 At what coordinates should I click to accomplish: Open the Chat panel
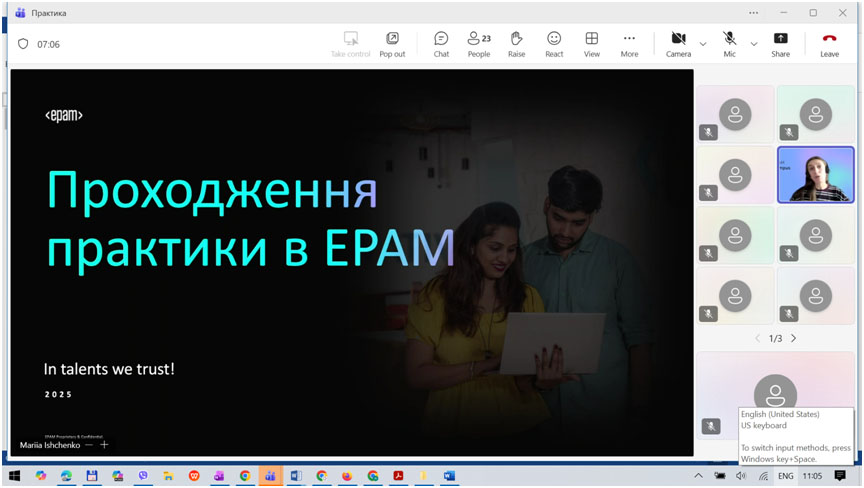tap(441, 43)
